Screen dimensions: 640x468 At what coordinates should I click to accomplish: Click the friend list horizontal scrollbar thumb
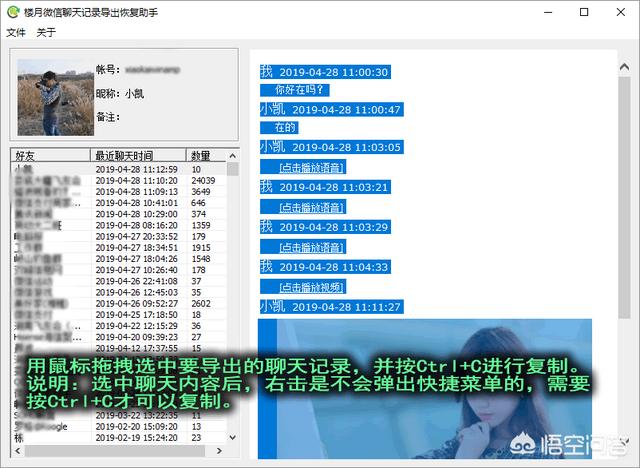point(115,451)
